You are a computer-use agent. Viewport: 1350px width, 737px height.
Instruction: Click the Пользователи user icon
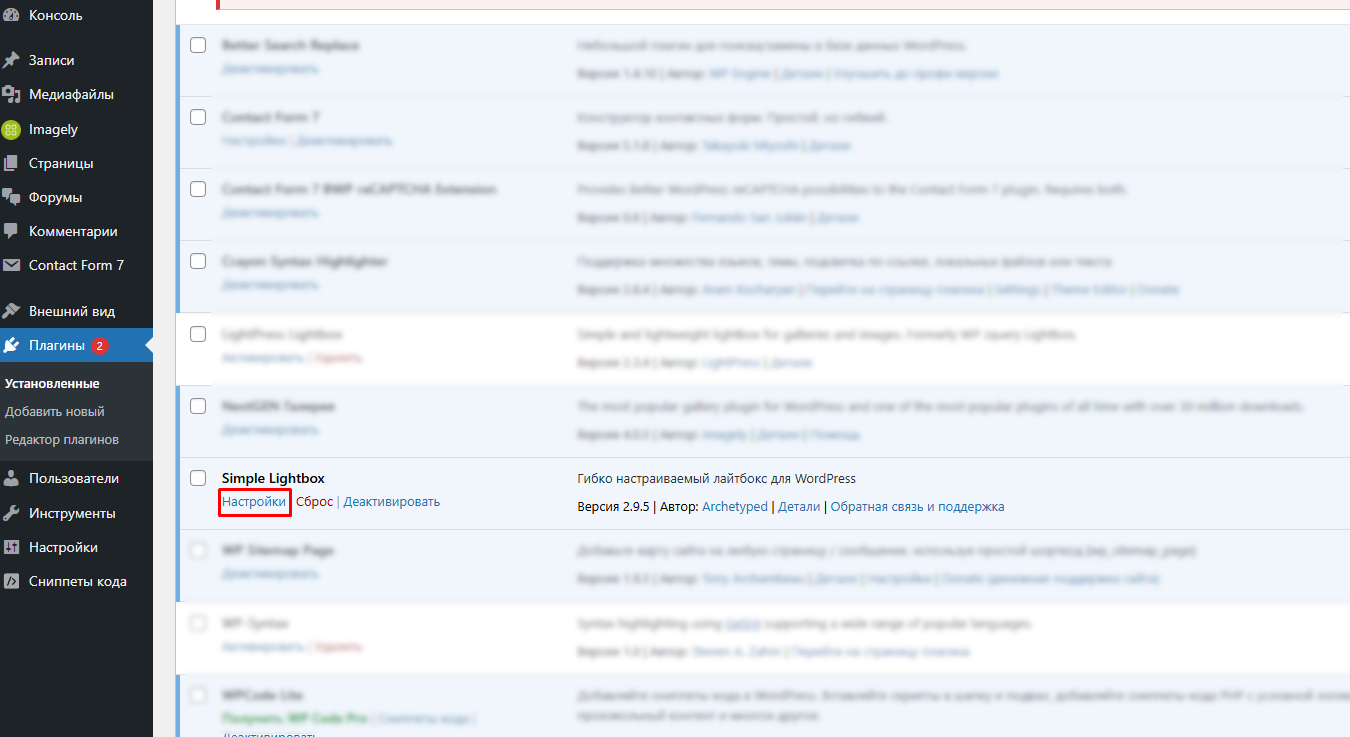[x=12, y=478]
